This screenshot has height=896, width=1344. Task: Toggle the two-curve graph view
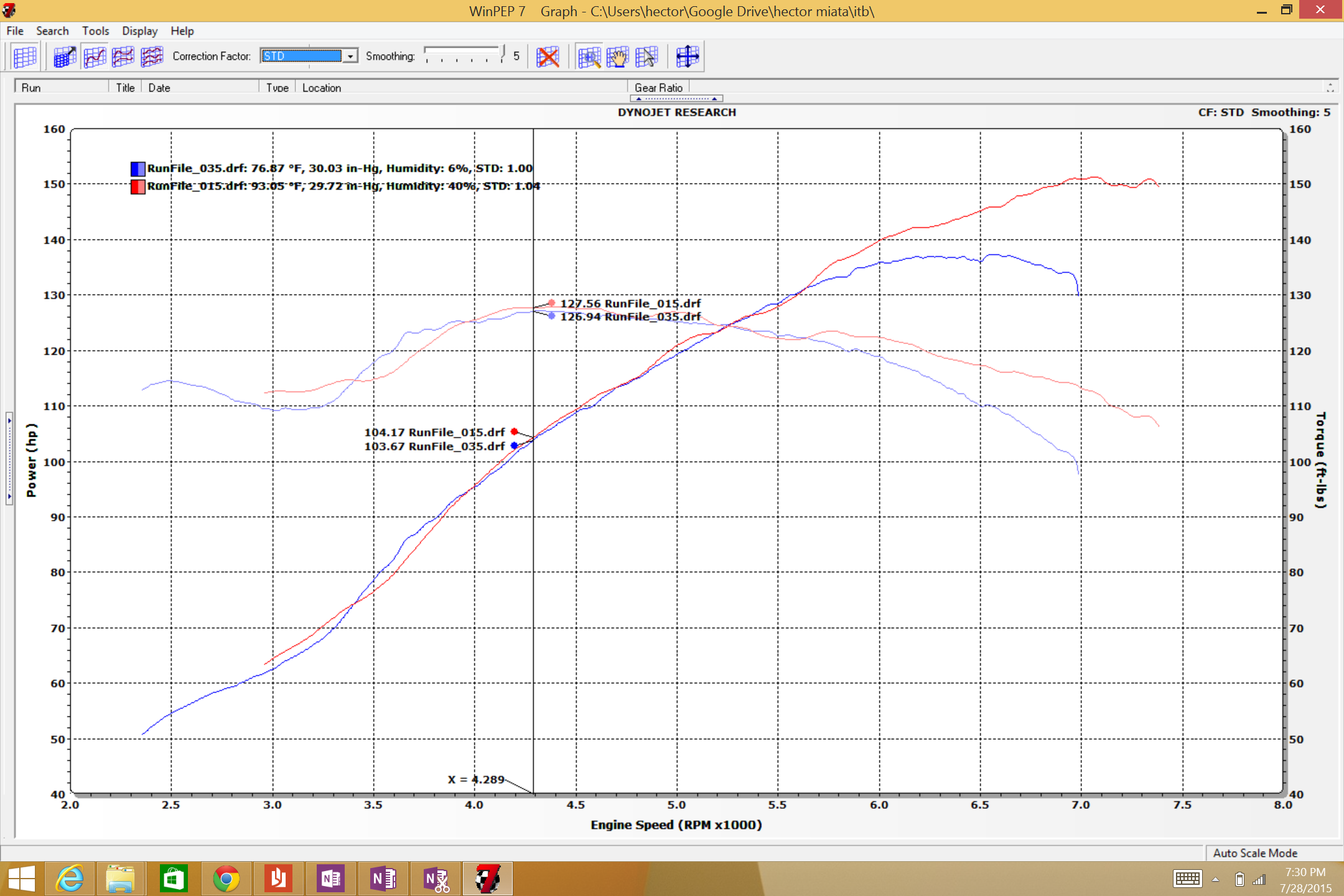[x=123, y=57]
